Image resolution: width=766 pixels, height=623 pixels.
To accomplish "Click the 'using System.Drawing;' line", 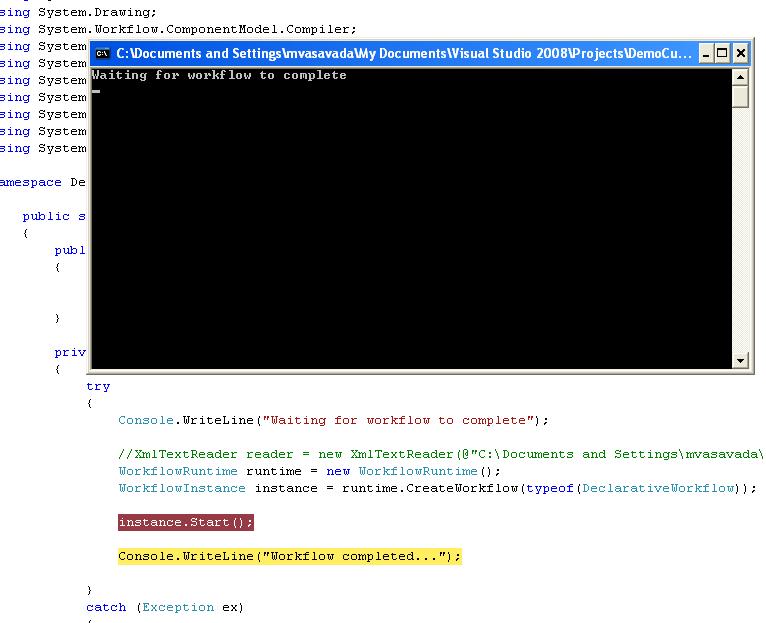I will pos(78,12).
